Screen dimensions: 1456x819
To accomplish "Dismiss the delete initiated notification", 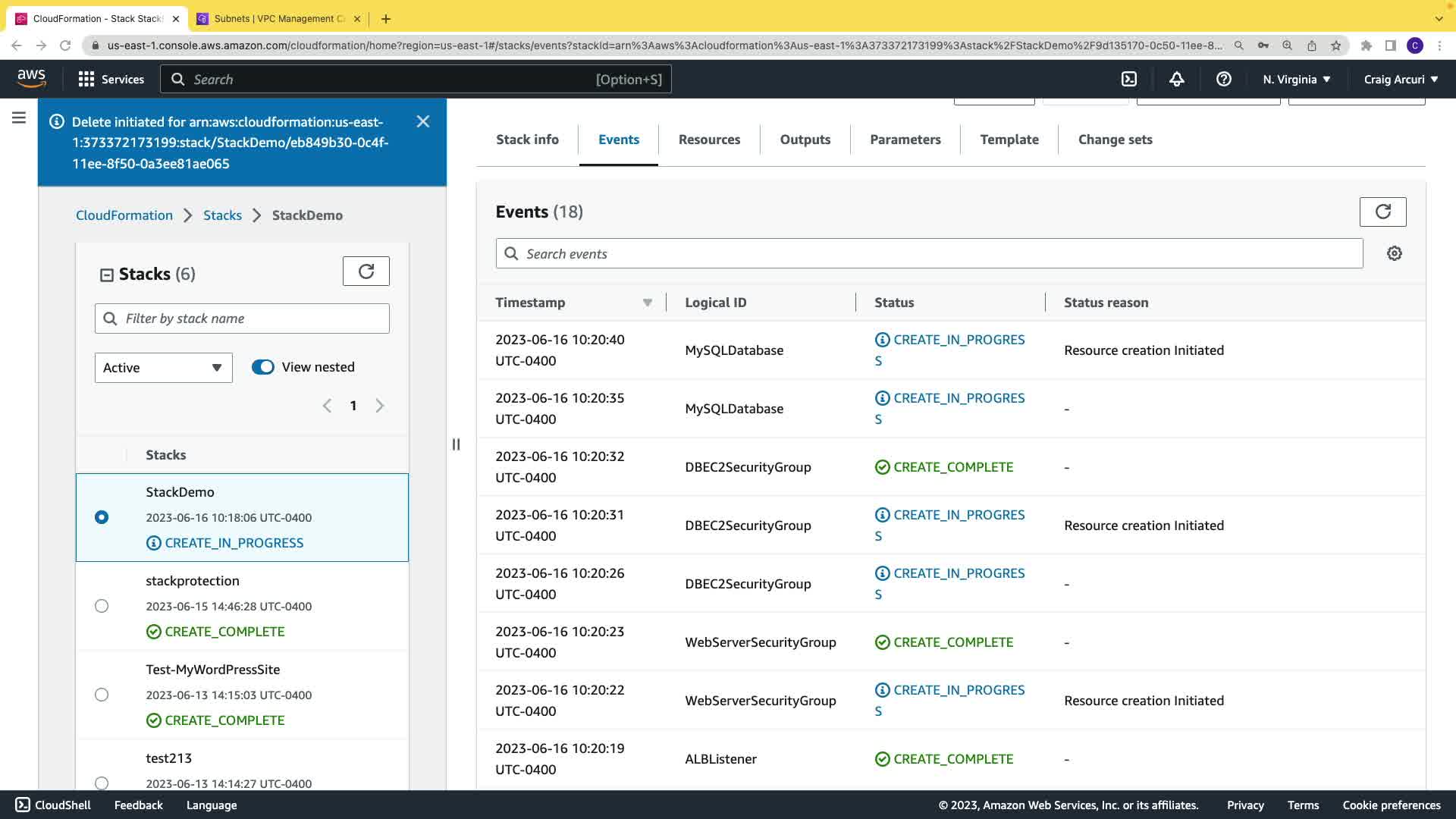I will (423, 121).
